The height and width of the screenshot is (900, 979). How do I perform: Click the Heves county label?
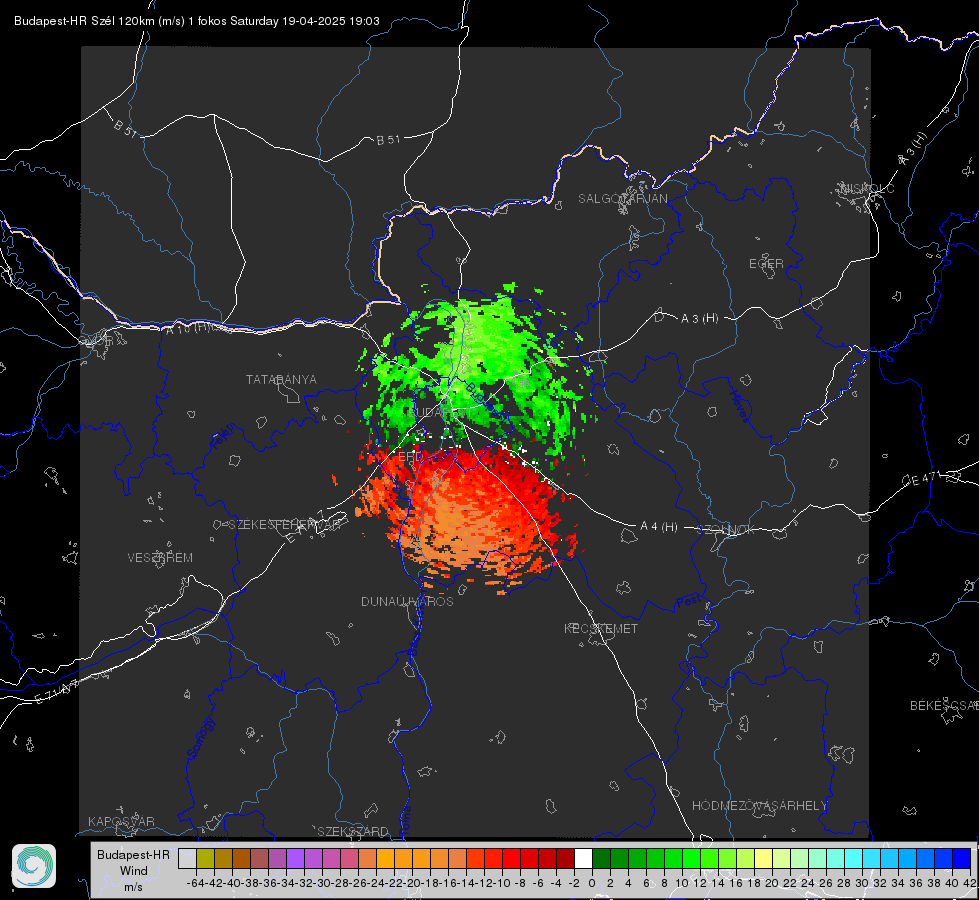click(x=739, y=406)
